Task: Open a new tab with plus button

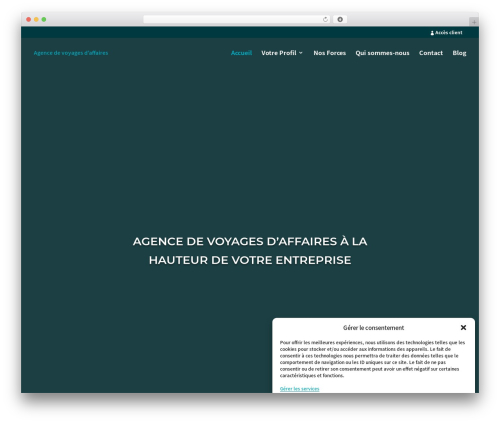Action: click(474, 22)
